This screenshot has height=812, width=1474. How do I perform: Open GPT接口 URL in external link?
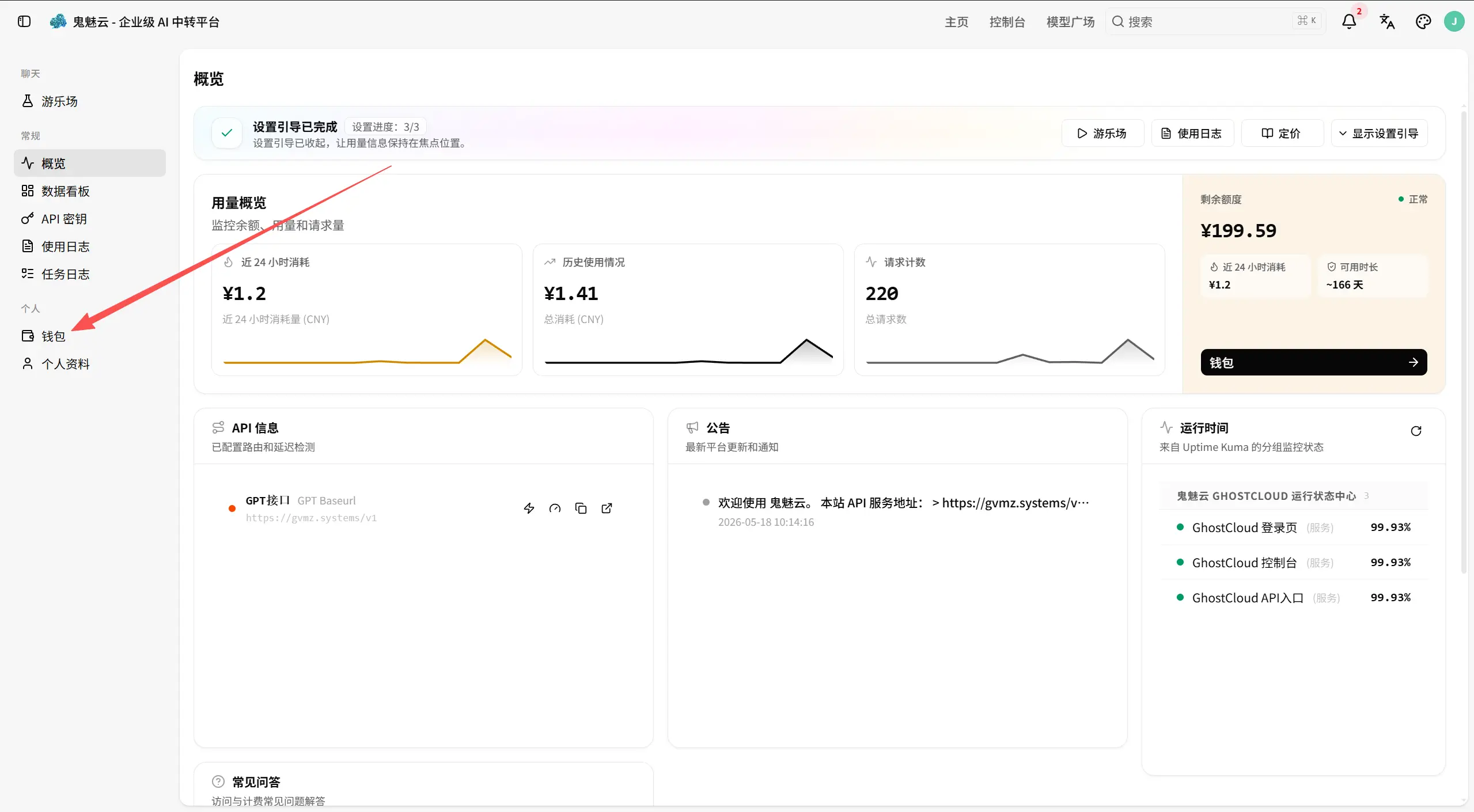pyautogui.click(x=607, y=509)
